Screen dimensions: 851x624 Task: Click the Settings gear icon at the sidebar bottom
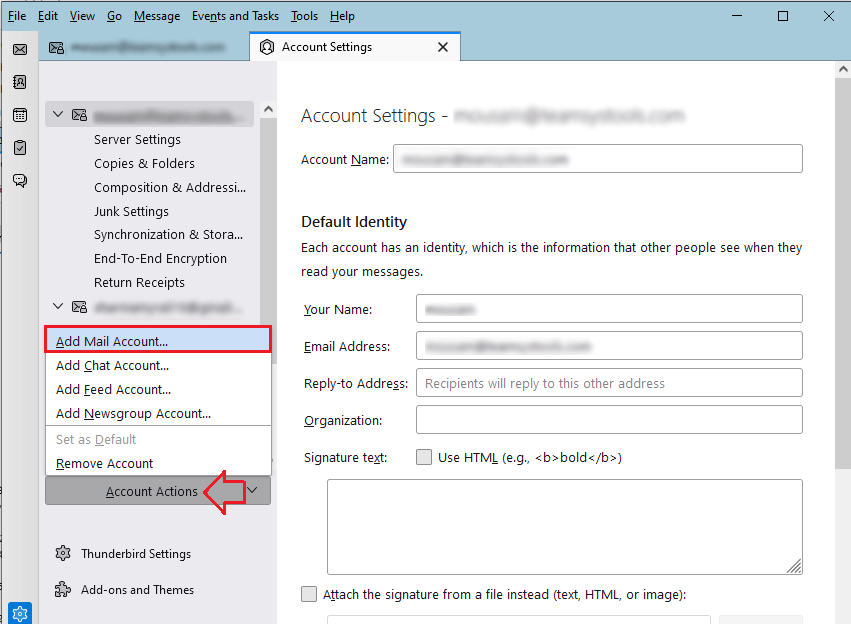20,614
